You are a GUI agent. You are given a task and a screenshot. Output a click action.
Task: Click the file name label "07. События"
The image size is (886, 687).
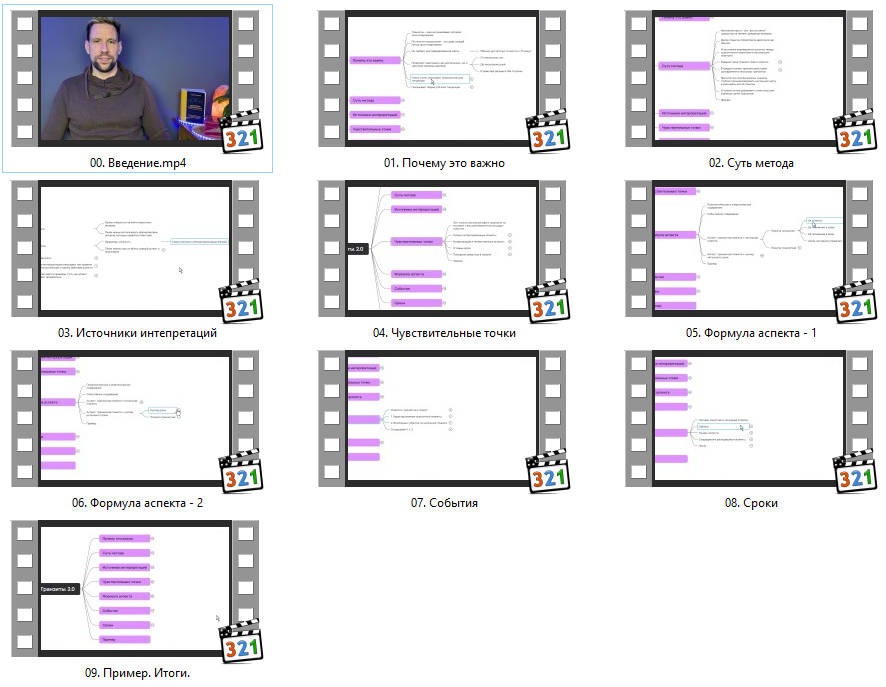pyautogui.click(x=444, y=503)
